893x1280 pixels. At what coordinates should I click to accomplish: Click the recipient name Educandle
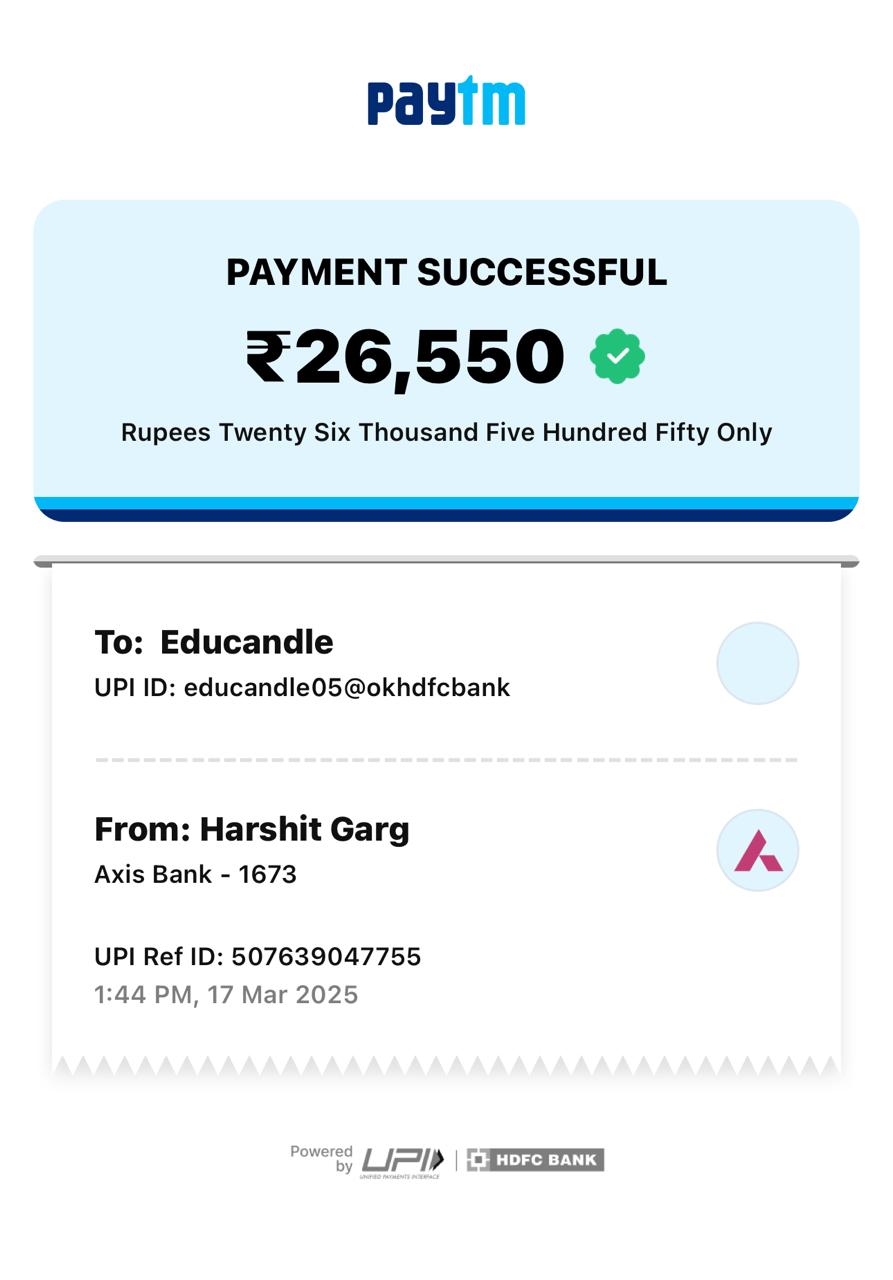pos(246,642)
